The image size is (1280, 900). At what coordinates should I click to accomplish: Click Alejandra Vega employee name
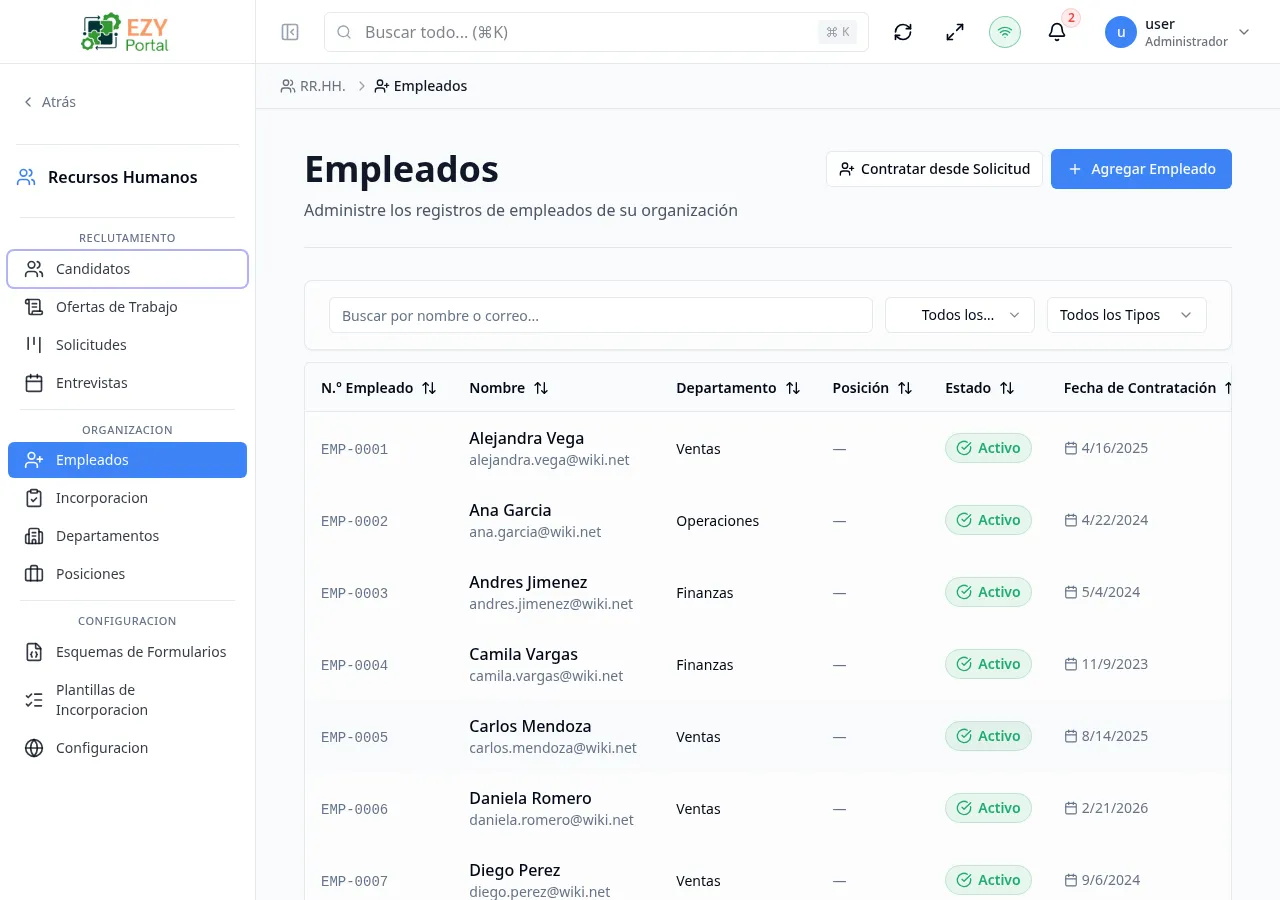point(526,438)
